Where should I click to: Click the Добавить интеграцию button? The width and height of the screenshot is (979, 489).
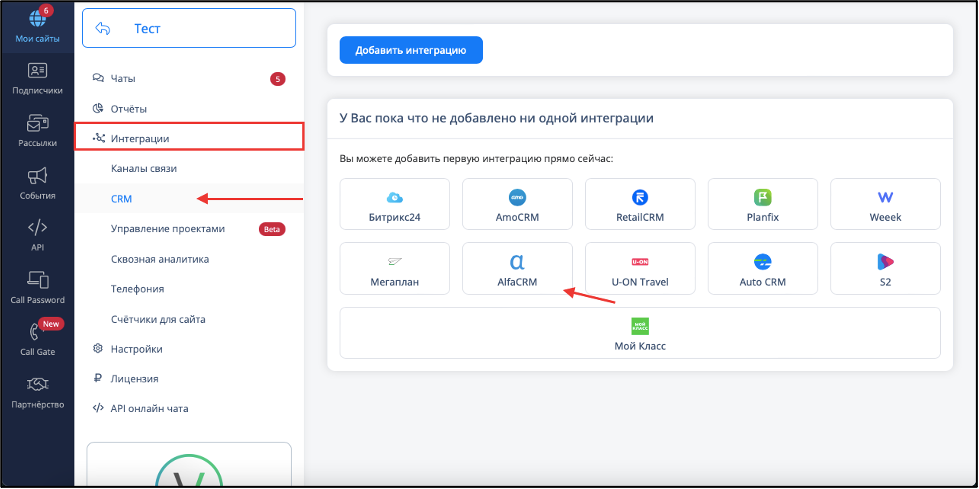[x=411, y=51]
